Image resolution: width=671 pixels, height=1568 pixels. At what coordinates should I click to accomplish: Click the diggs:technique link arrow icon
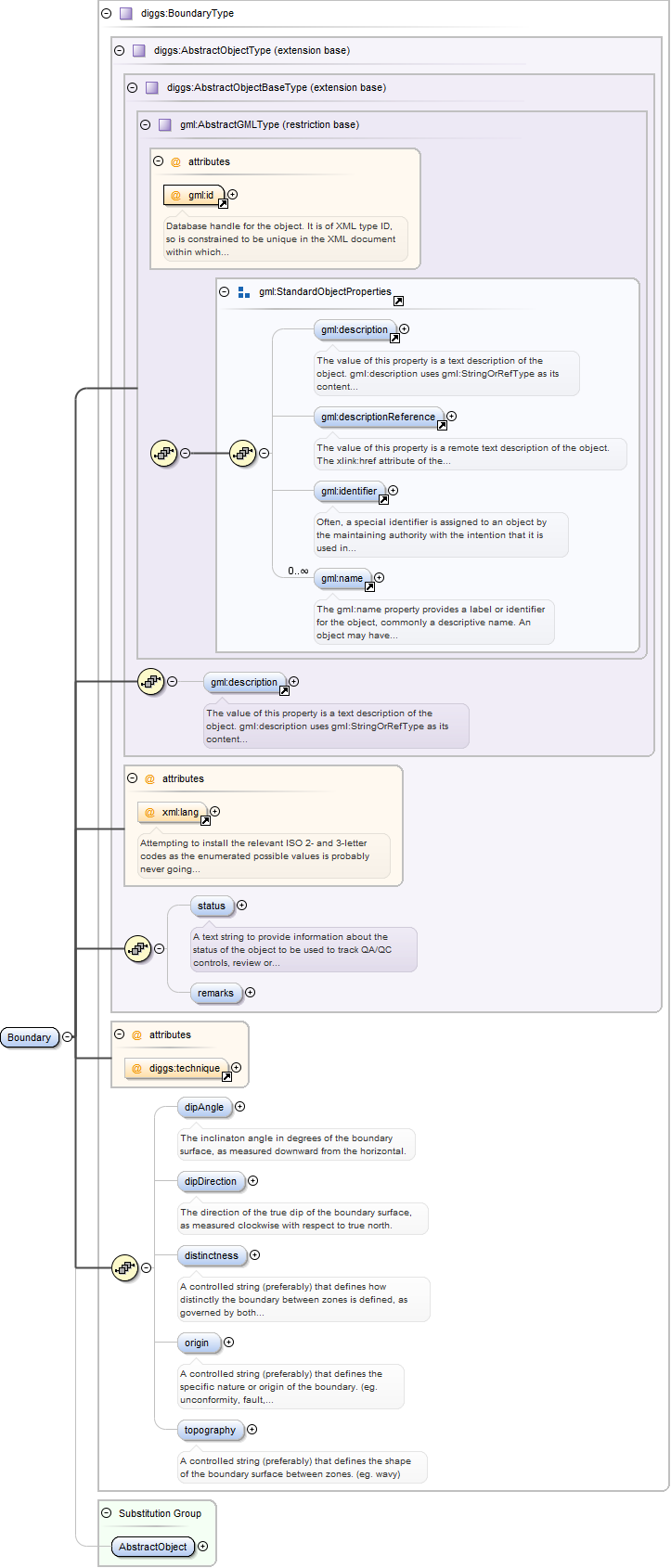tap(226, 1076)
